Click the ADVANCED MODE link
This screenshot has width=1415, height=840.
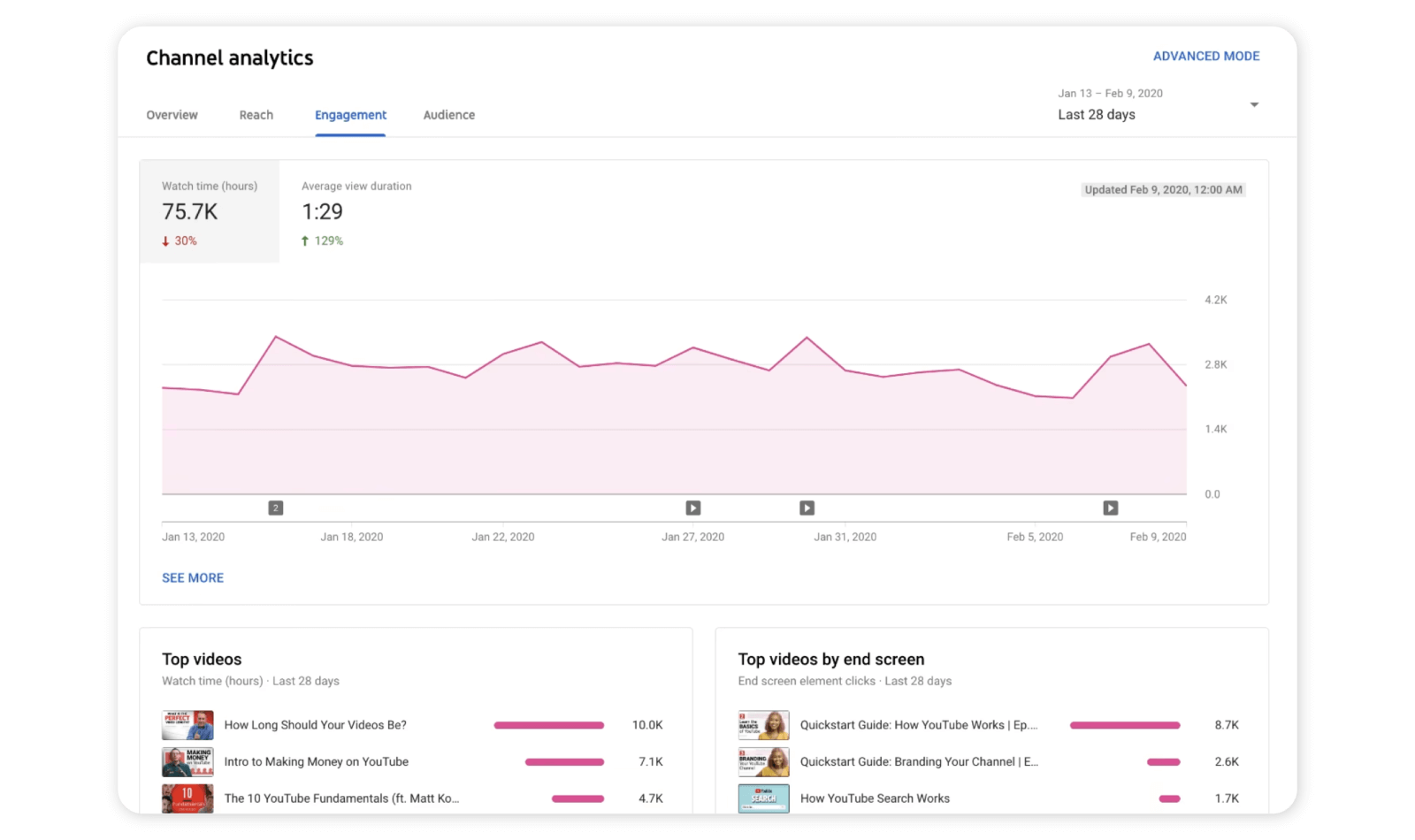1207,56
